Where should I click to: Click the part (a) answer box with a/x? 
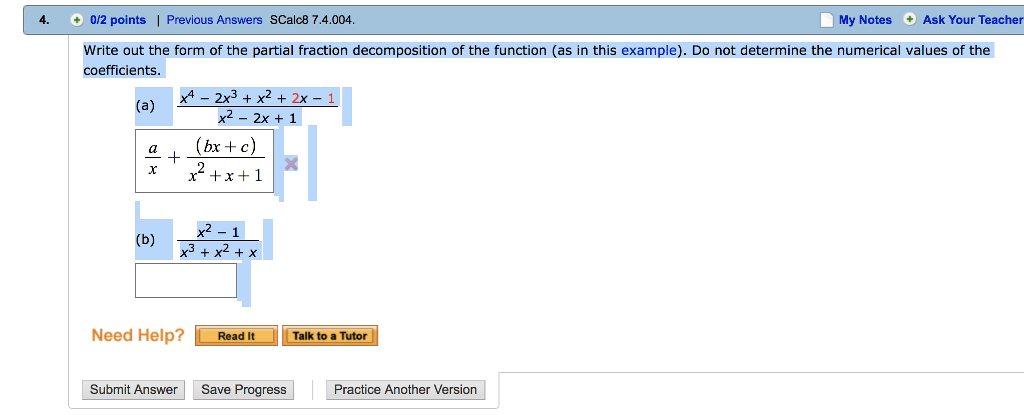point(204,161)
